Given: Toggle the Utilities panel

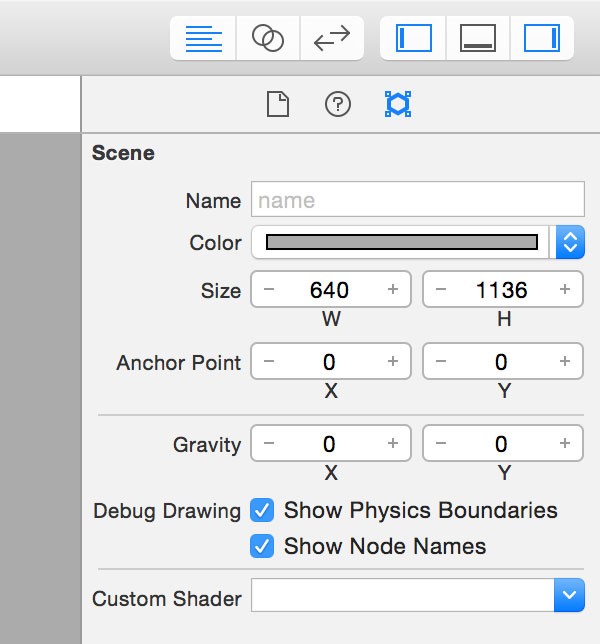Looking at the screenshot, I should pyautogui.click(x=542, y=39).
